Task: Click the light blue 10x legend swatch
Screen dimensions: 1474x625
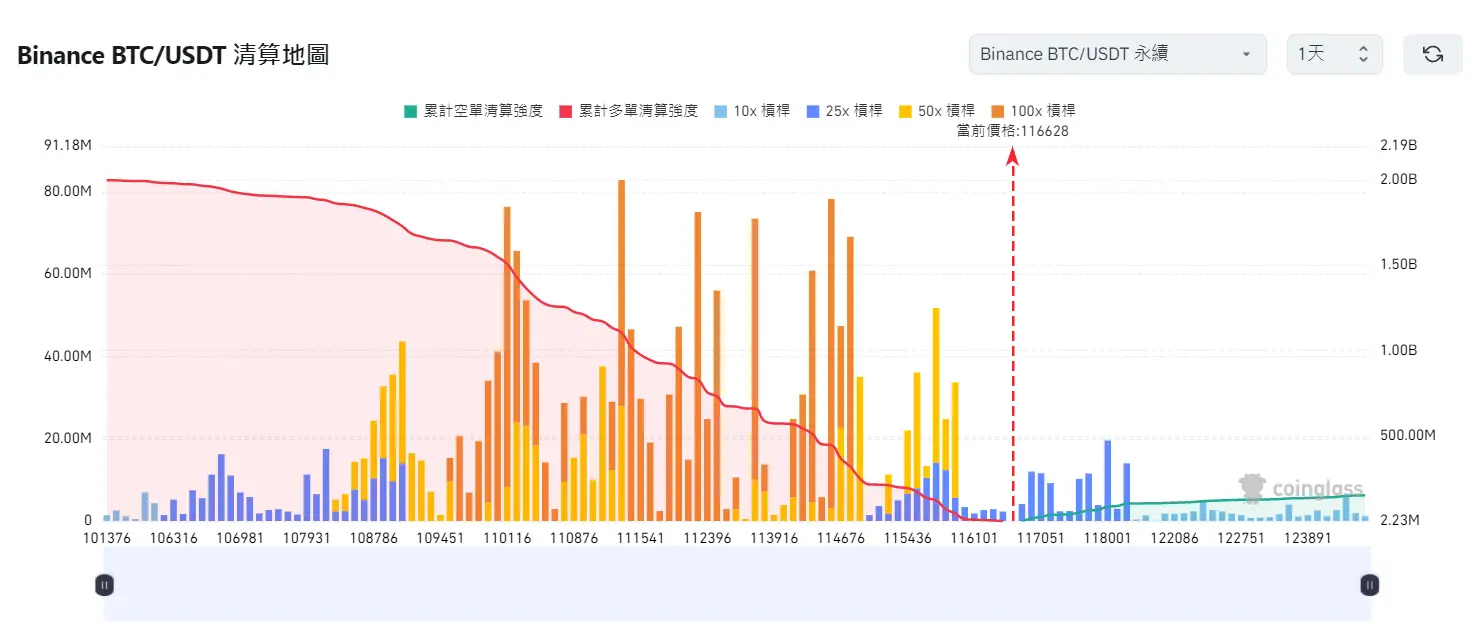Action: pyautogui.click(x=720, y=111)
